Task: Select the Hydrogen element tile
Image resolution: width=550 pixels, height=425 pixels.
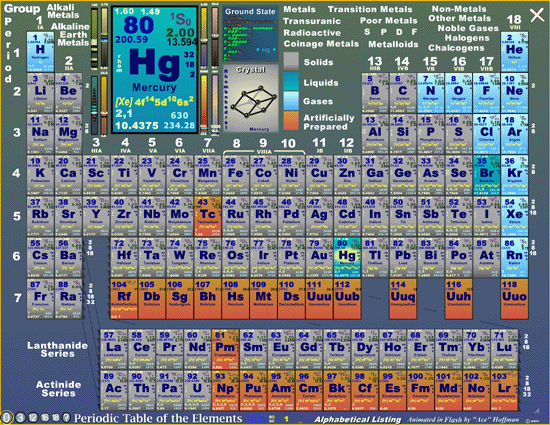Action: tap(40, 52)
